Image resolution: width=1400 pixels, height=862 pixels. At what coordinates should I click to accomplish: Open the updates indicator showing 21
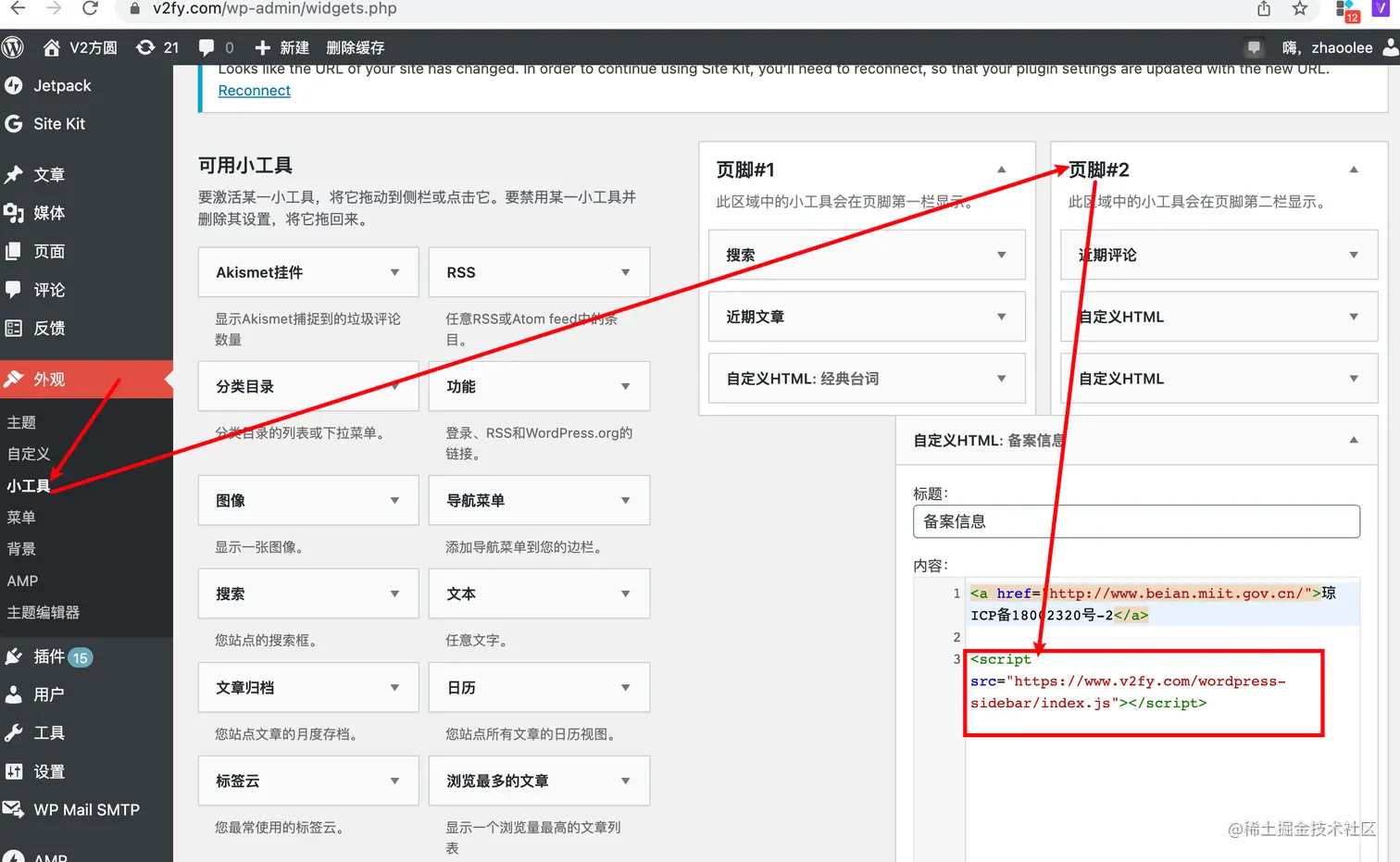pos(157,47)
